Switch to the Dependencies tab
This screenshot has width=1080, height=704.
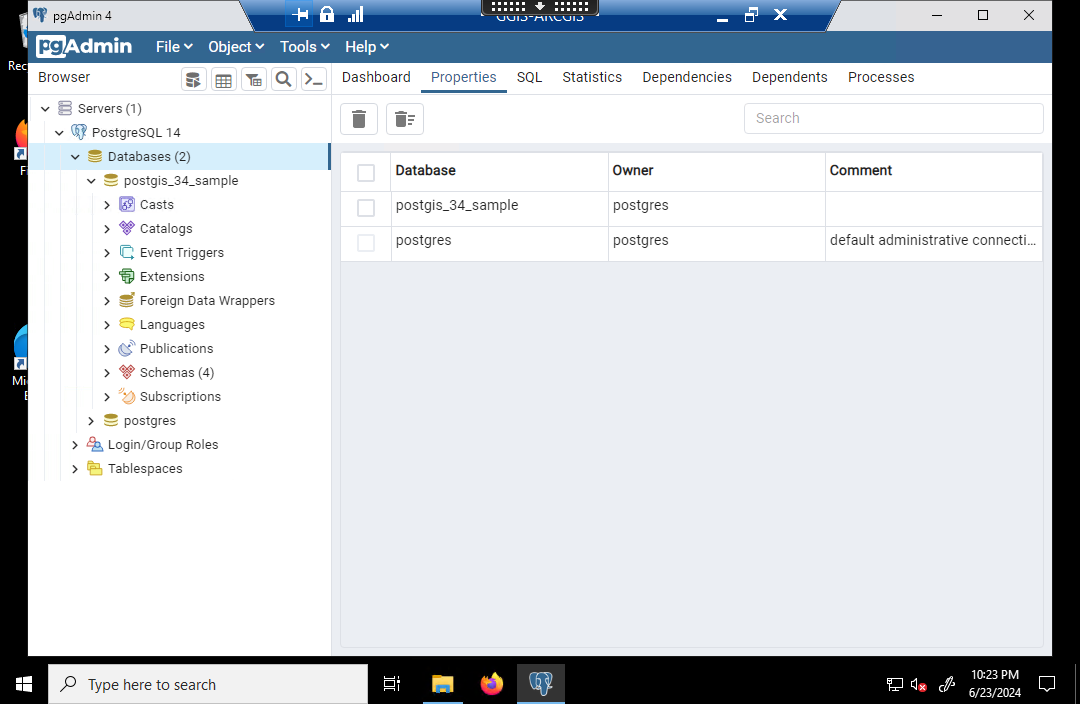[x=686, y=77]
